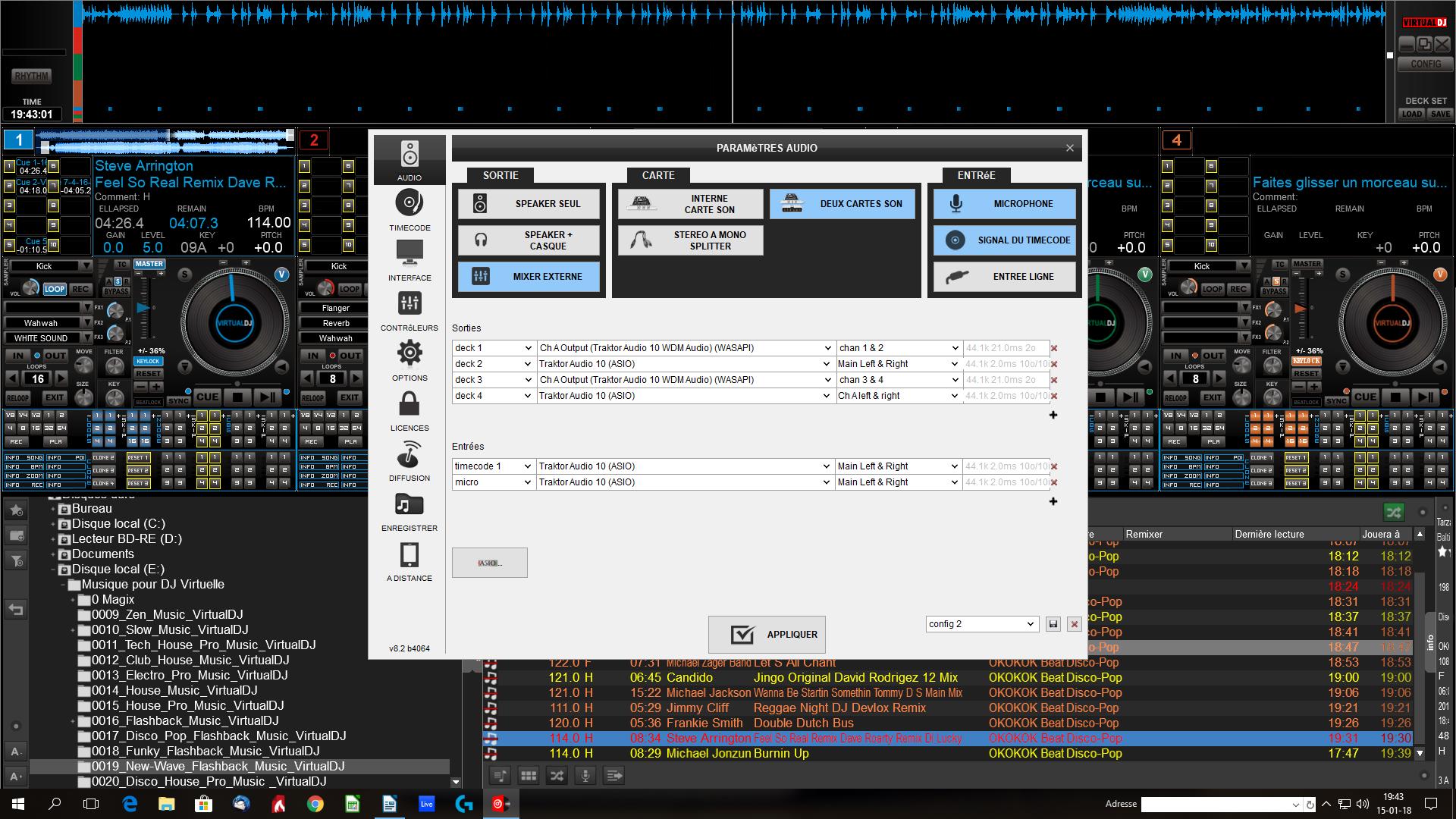
Task: Add a new output row under Sorties
Action: click(x=1053, y=415)
